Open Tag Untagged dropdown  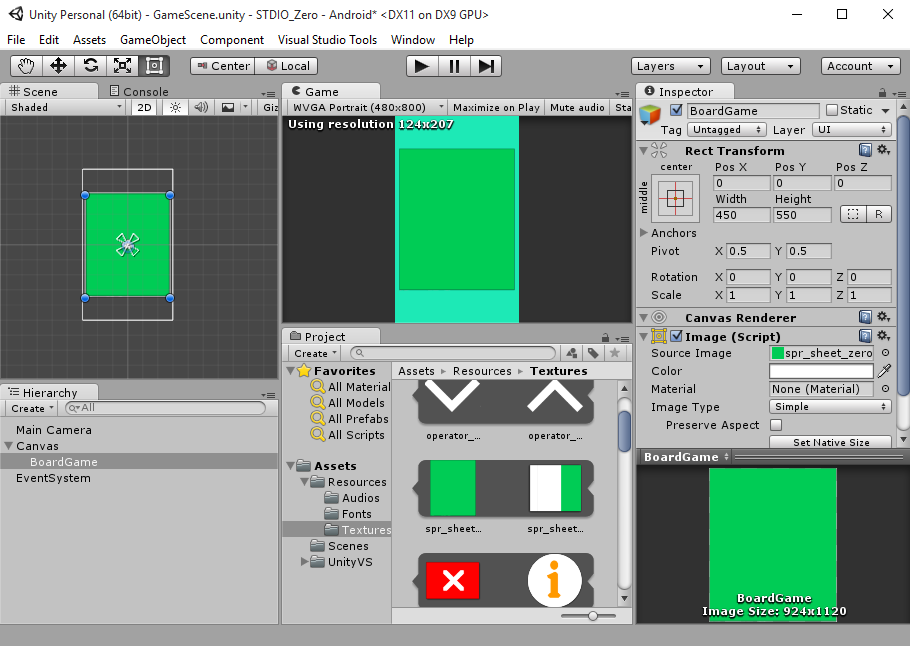727,129
